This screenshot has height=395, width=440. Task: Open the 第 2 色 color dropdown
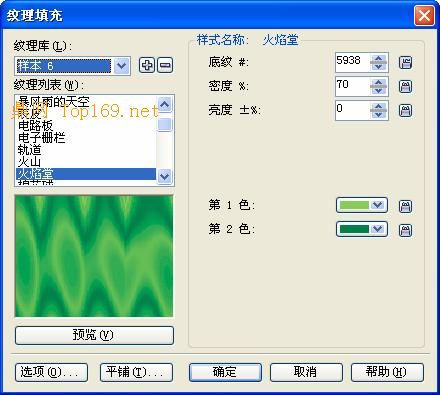coord(362,229)
